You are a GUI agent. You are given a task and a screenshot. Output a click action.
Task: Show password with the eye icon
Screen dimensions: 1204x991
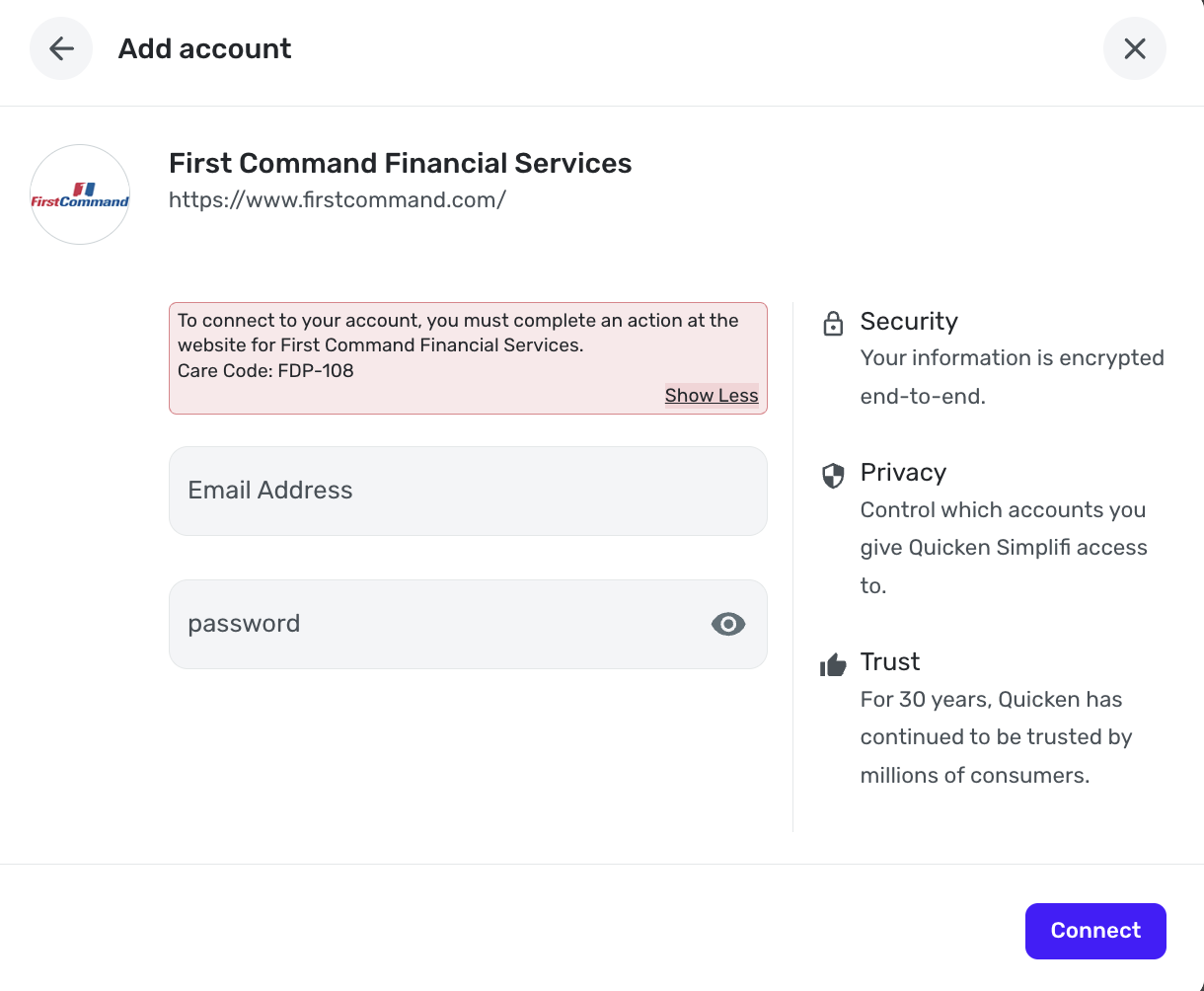coord(728,624)
